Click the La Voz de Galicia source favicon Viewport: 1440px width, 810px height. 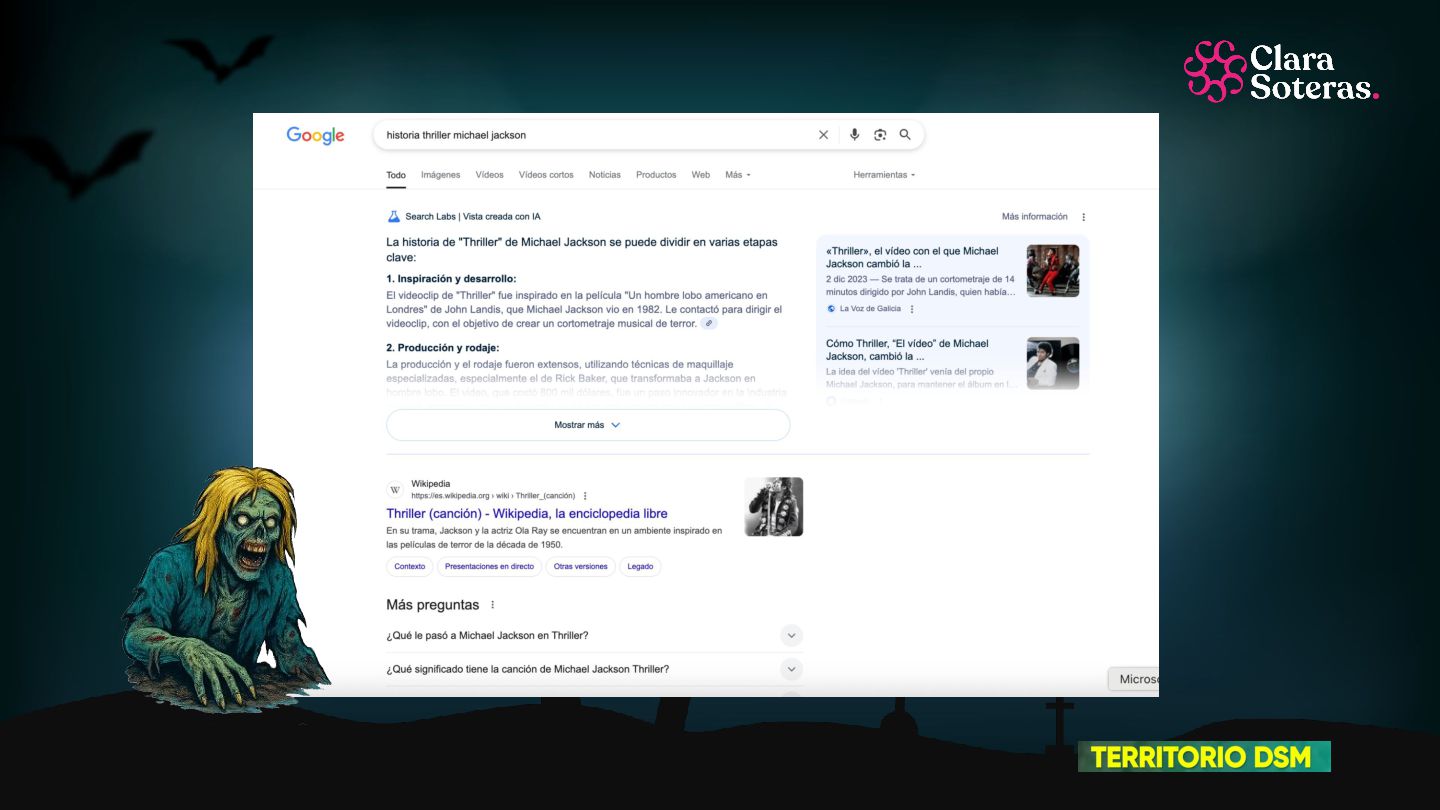pyautogui.click(x=831, y=309)
